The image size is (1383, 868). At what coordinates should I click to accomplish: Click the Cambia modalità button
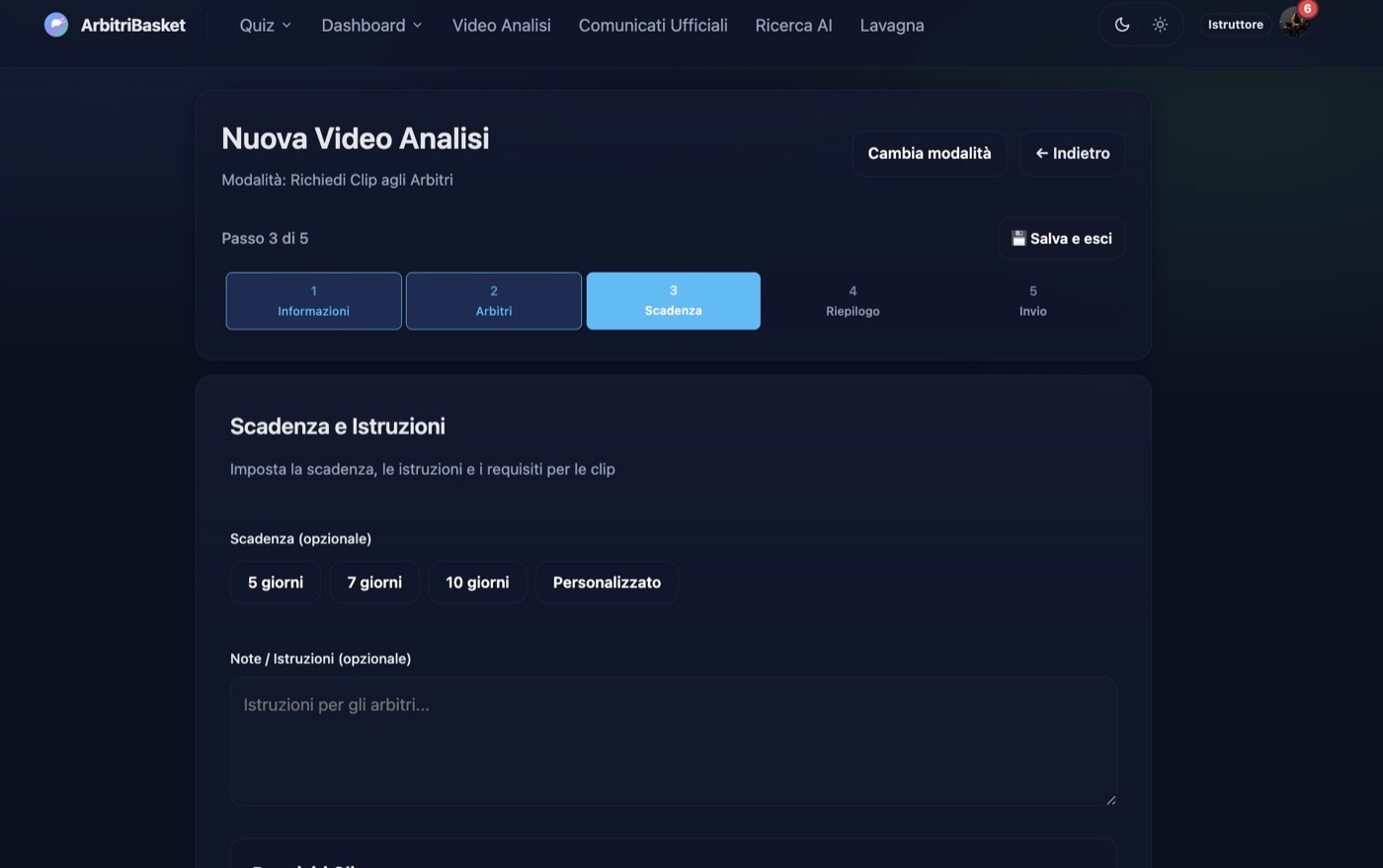[x=930, y=153]
